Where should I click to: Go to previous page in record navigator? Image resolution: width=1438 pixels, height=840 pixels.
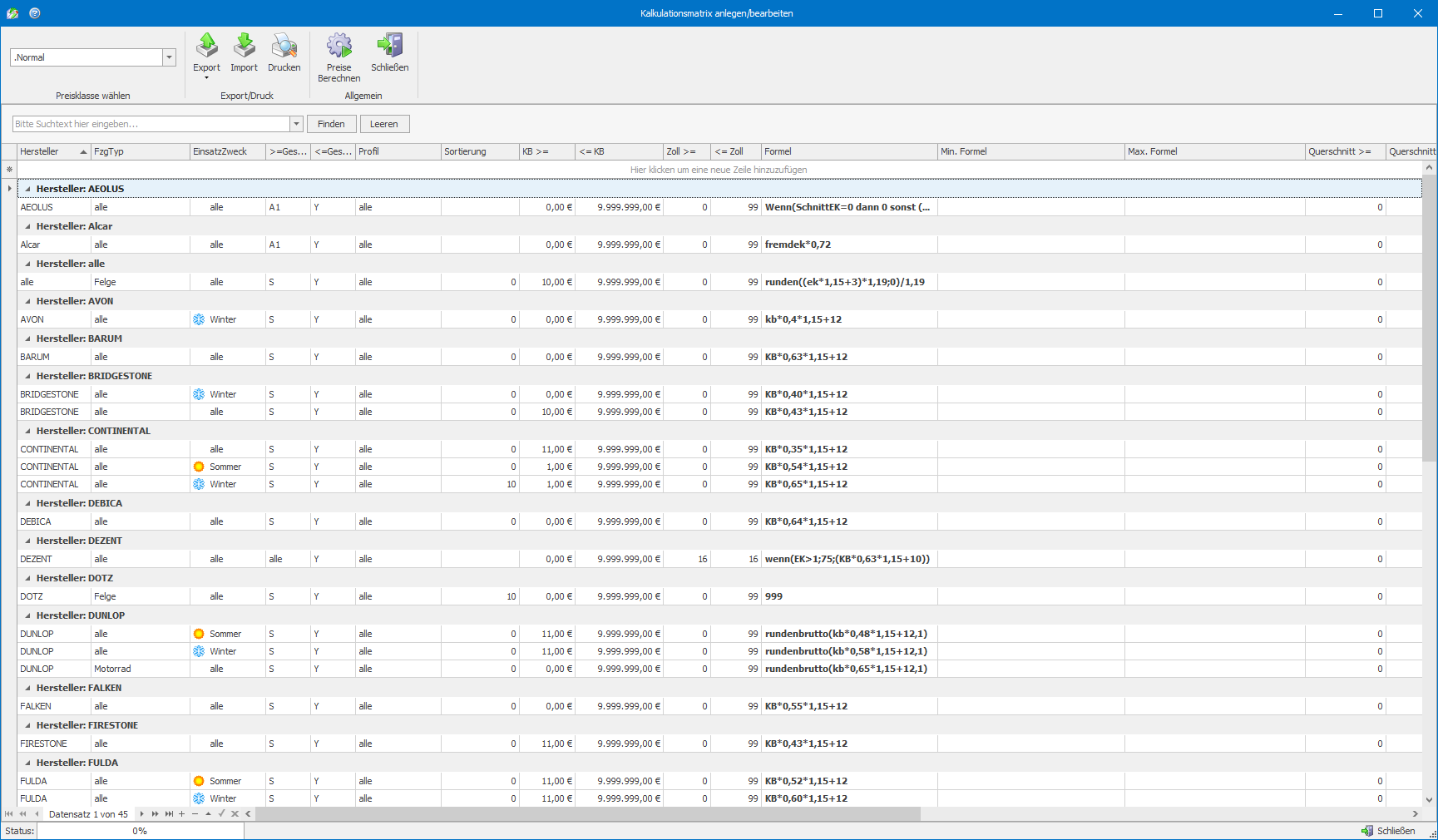pos(22,814)
